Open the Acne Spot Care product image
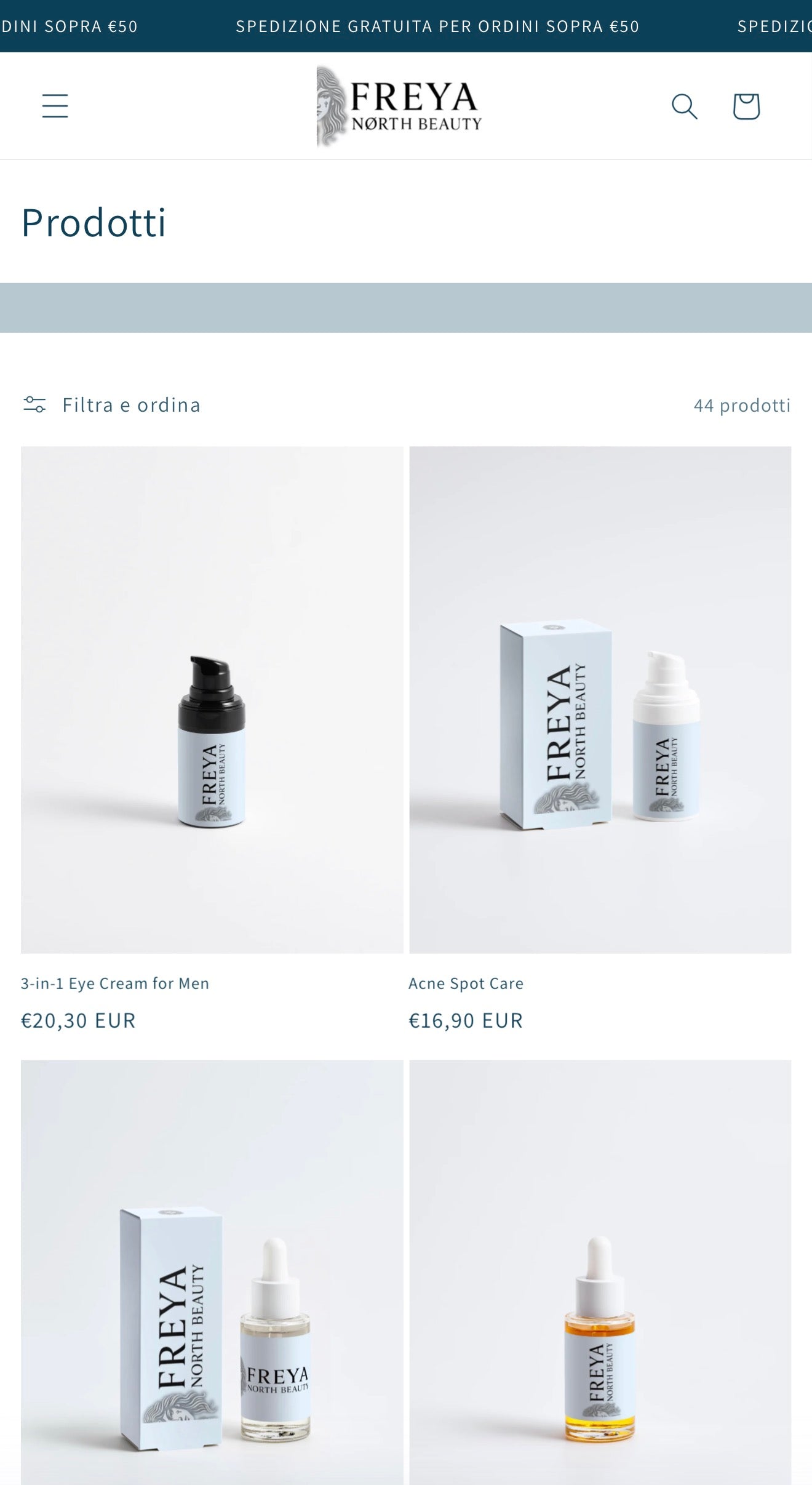 [600, 700]
